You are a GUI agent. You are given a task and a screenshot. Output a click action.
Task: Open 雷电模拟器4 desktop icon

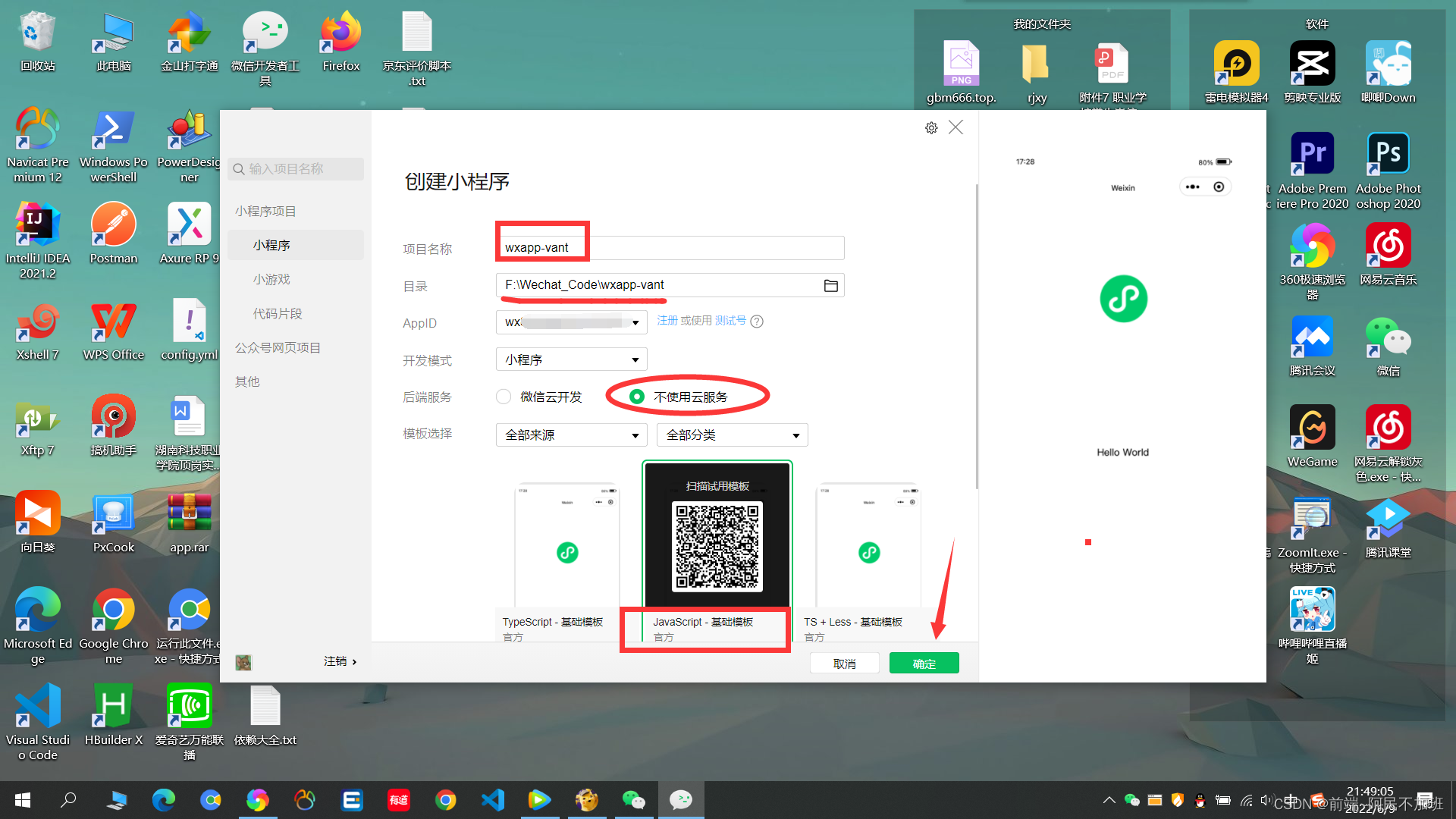pos(1237,72)
